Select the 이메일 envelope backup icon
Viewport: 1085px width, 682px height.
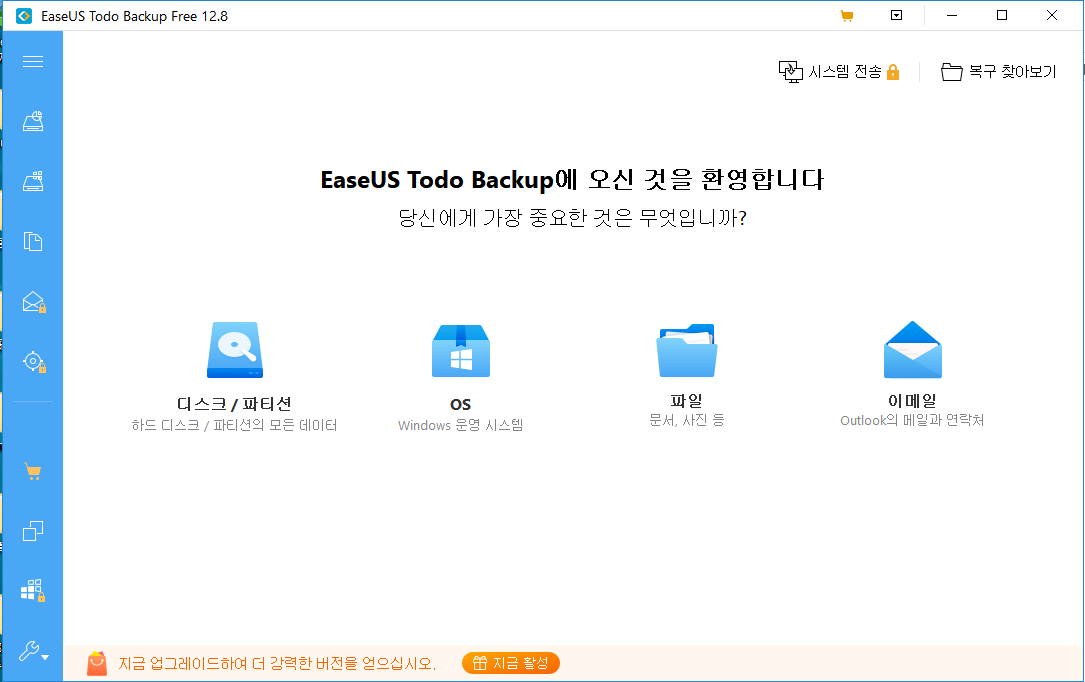pyautogui.click(x=913, y=349)
